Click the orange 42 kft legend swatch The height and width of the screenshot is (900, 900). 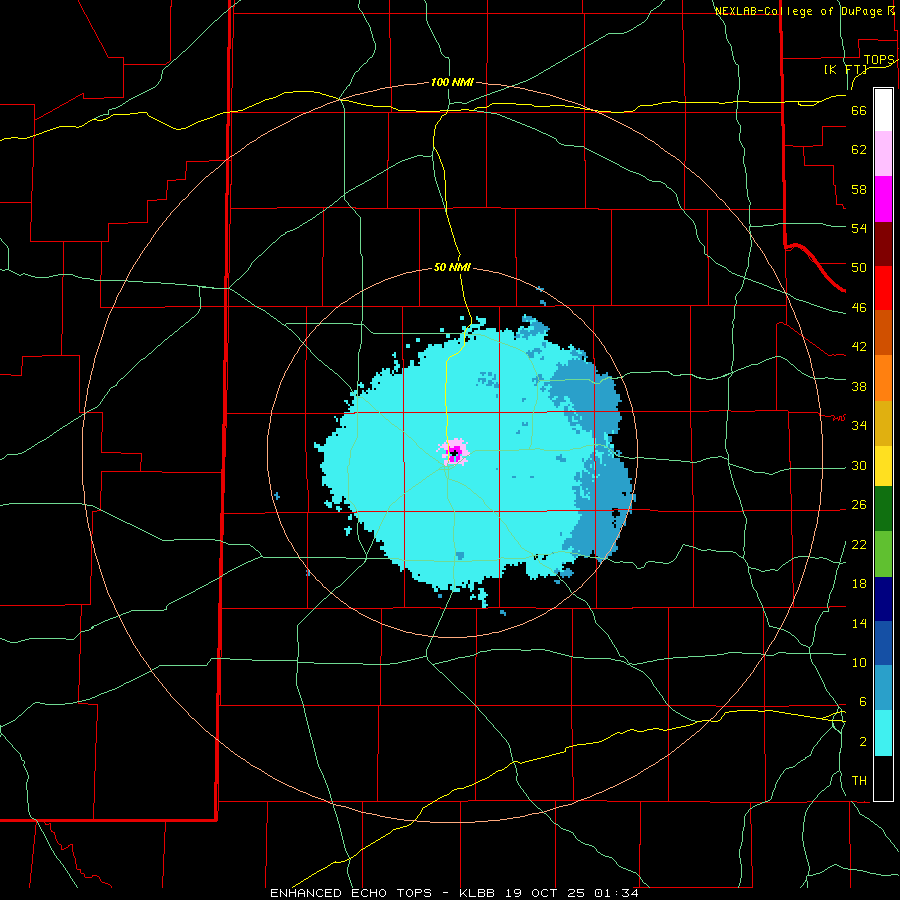tap(883, 378)
